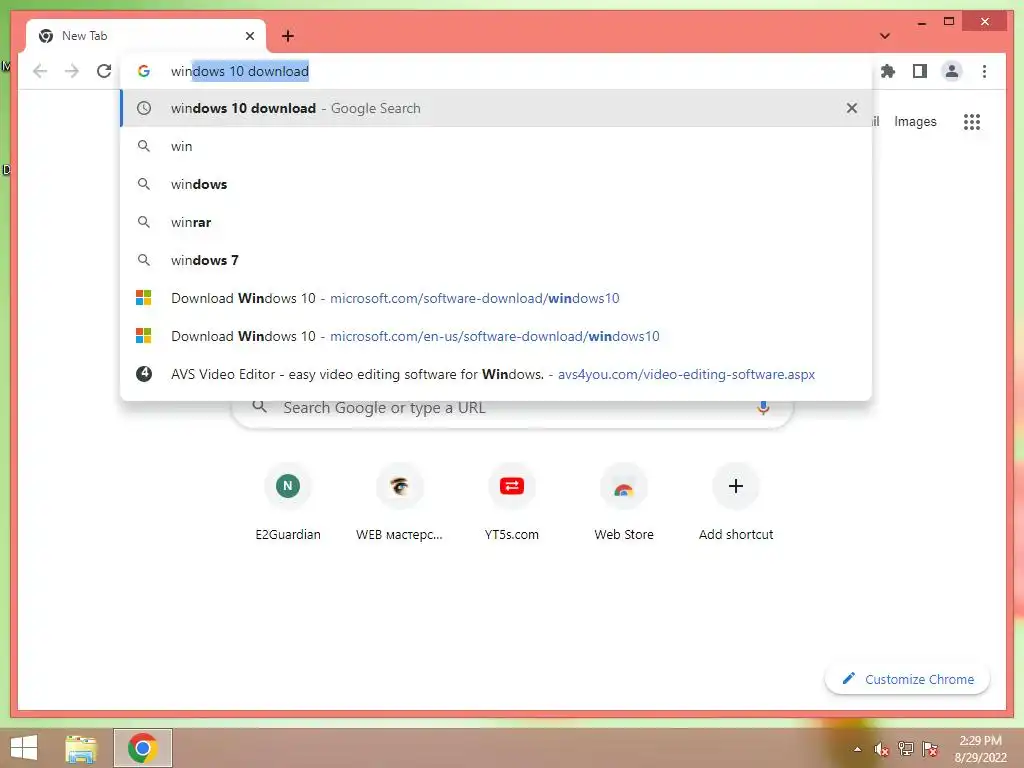Open the Google apps grid

[972, 121]
